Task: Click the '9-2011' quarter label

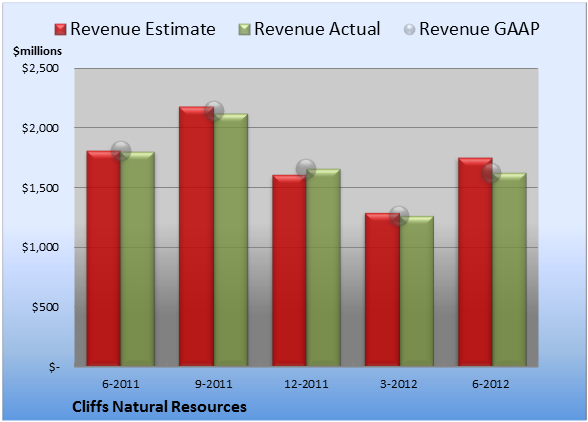Action: tap(214, 384)
